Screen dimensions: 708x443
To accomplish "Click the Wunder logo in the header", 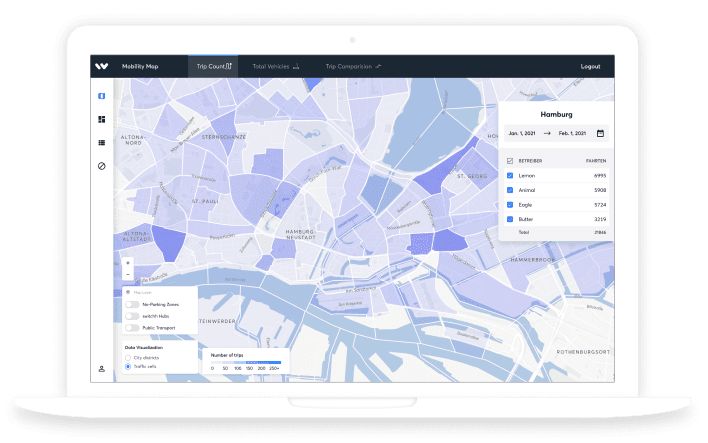I will [x=102, y=66].
